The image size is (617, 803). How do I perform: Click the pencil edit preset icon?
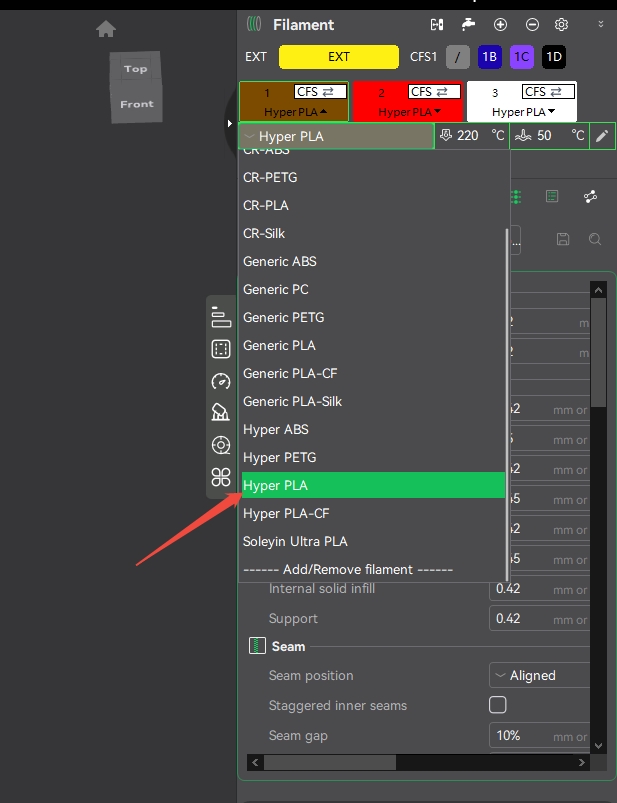pos(602,136)
